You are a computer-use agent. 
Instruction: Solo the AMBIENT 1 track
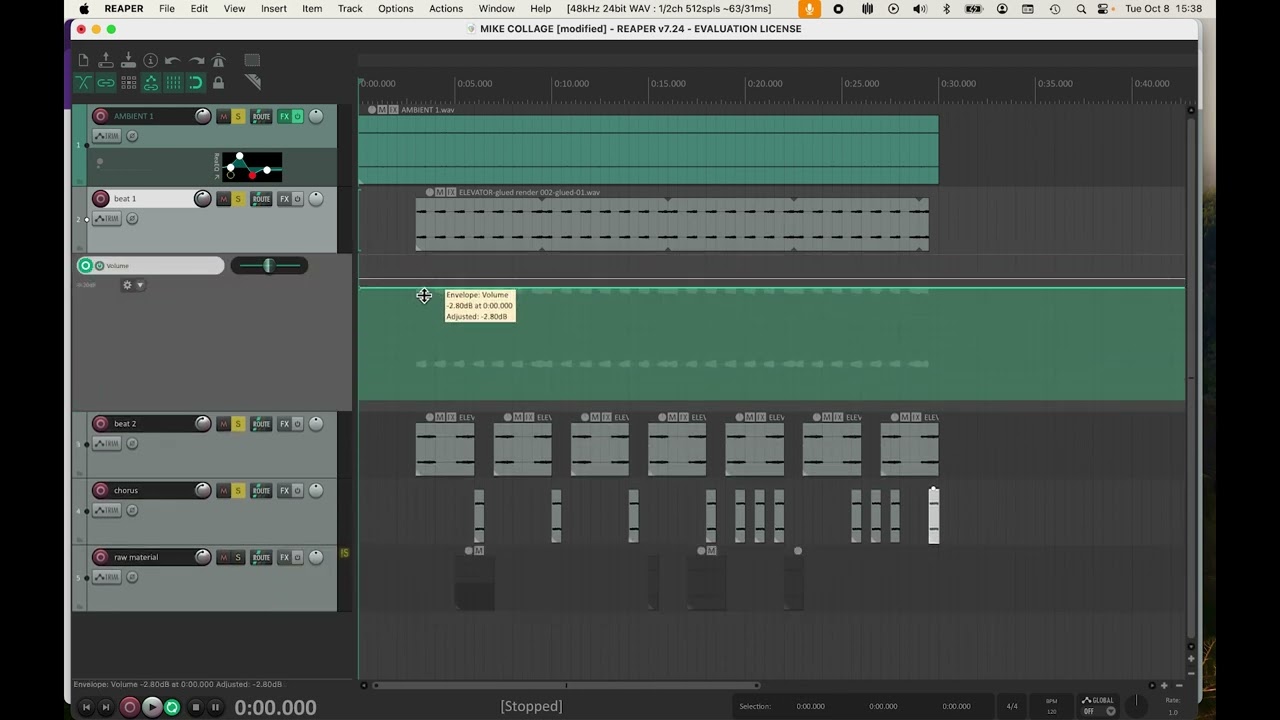coord(238,116)
